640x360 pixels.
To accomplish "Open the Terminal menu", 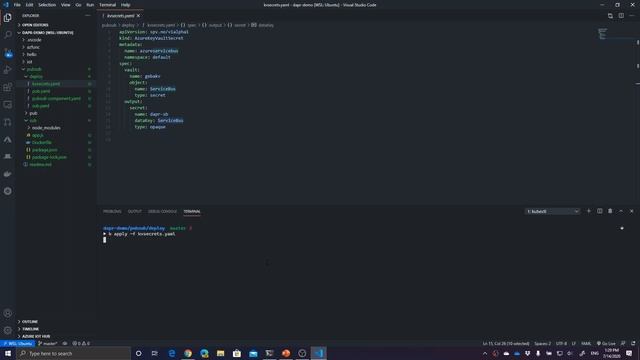I will (107, 5).
